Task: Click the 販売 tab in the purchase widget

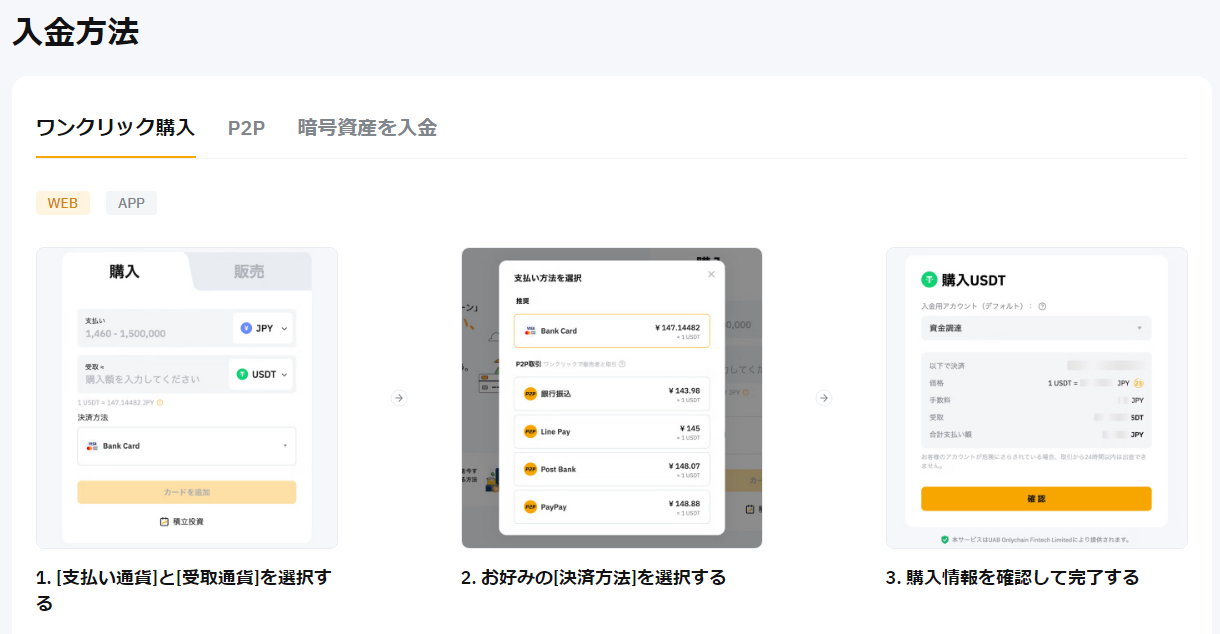Action: pyautogui.click(x=249, y=272)
